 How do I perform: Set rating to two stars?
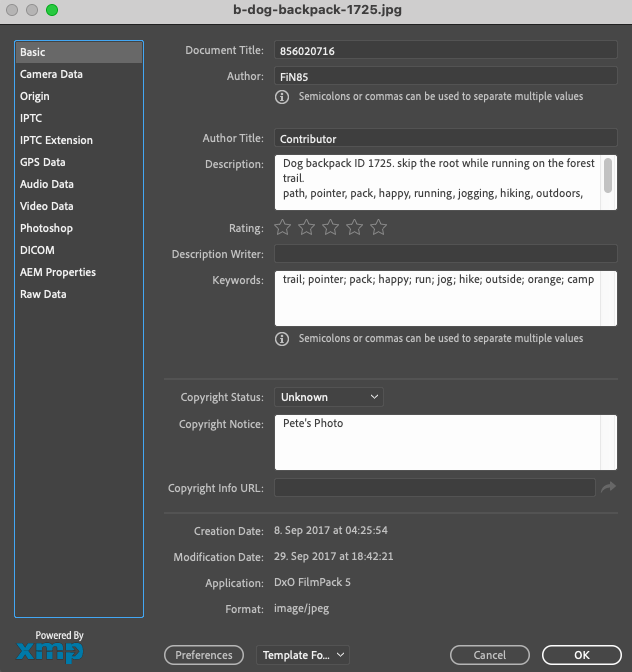[306, 227]
